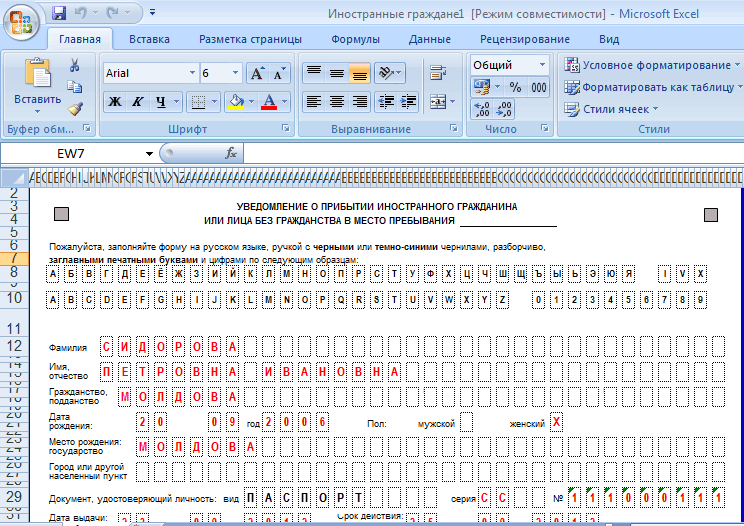Pick the red font color swatch
Viewport: 744px width, 526px height.
[268, 102]
